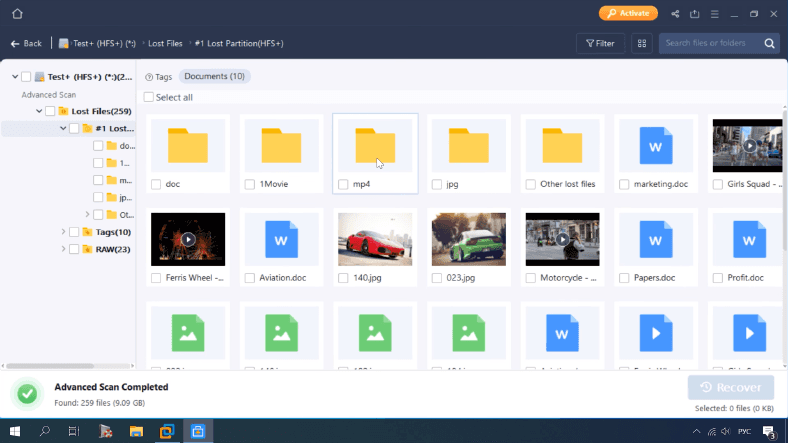
Task: Expand the Tags(10) tree node
Action: 63,232
